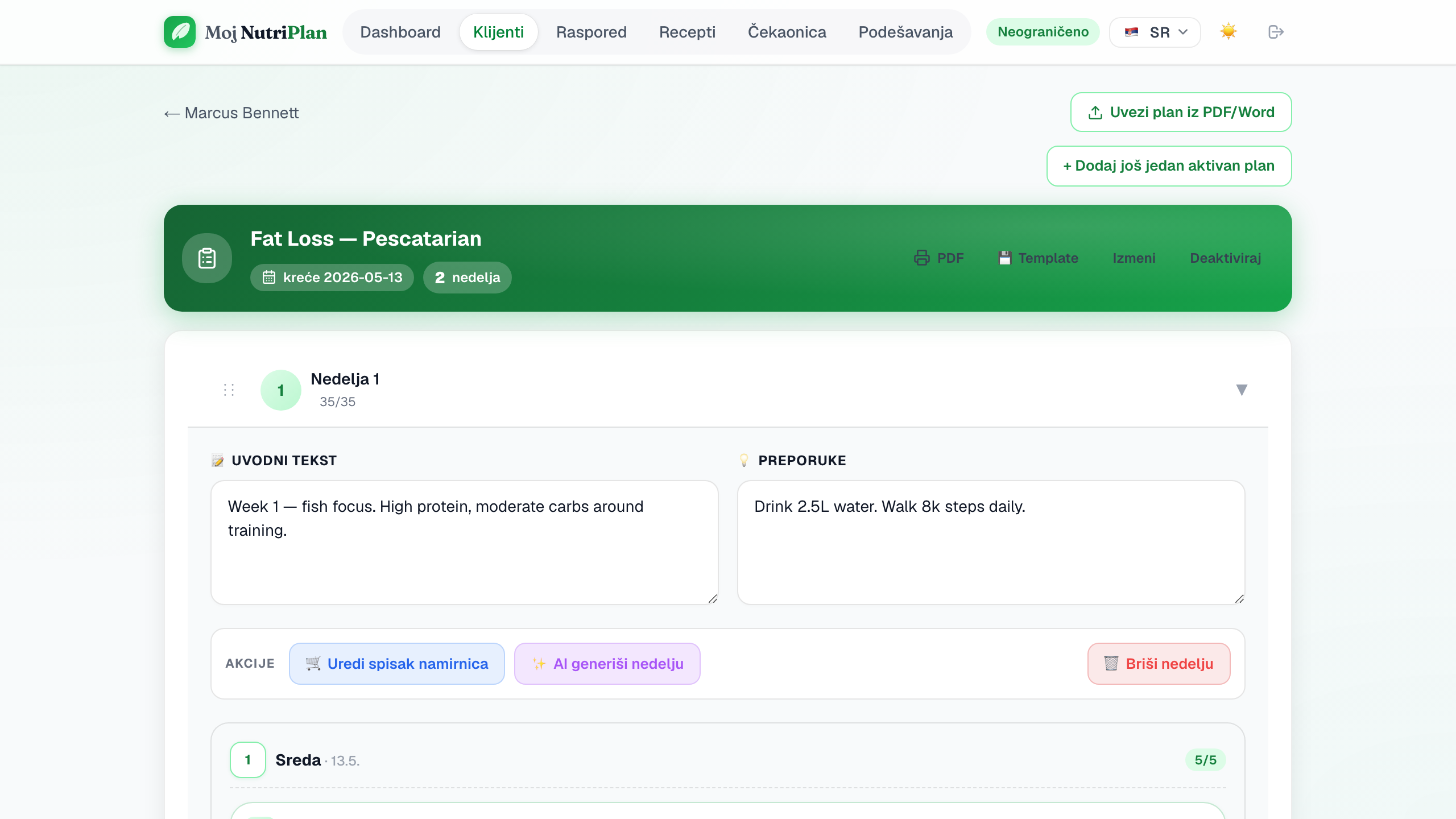This screenshot has height=819, width=1456.
Task: Click AI generiši nedelju button
Action: (x=607, y=664)
